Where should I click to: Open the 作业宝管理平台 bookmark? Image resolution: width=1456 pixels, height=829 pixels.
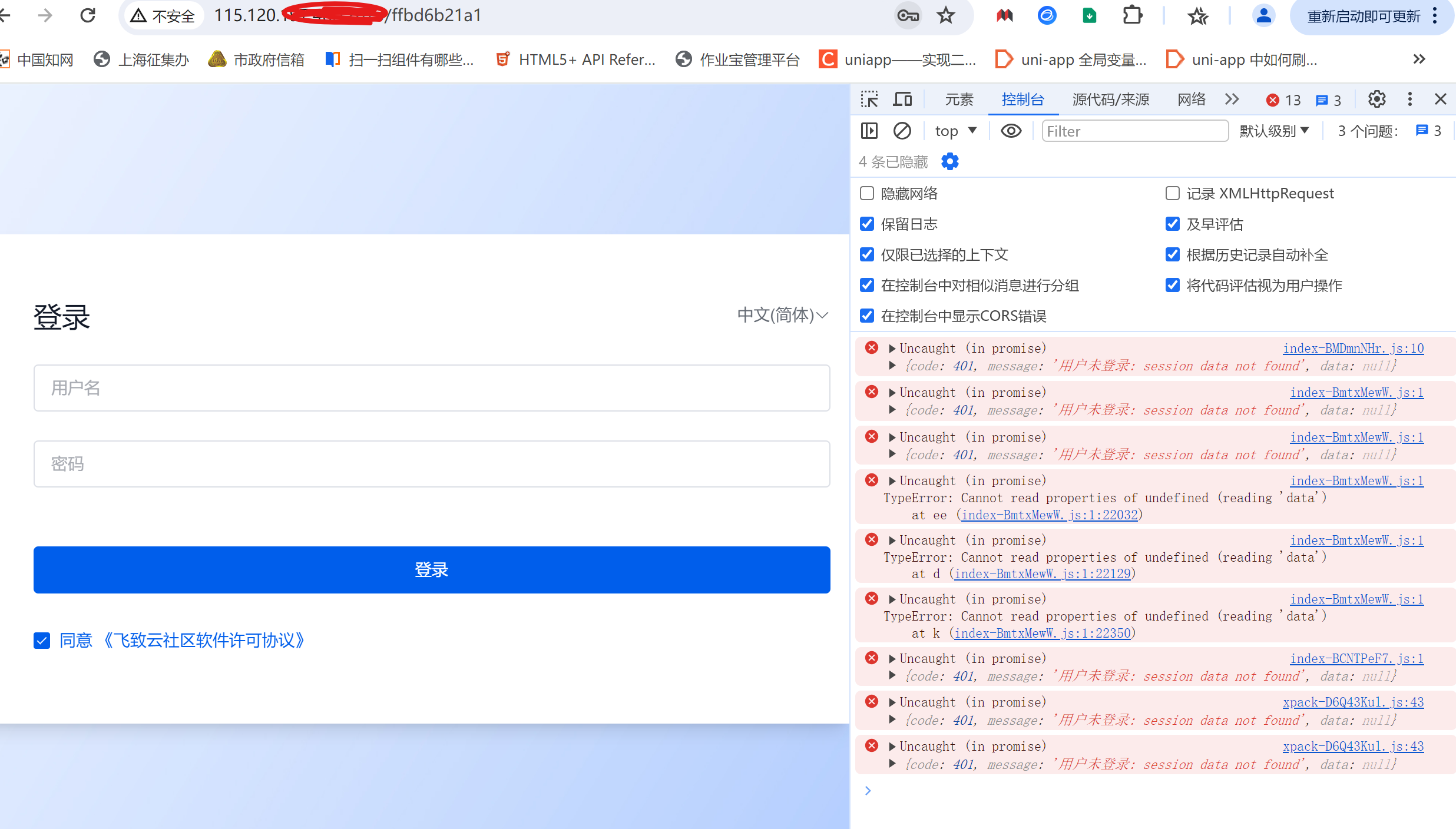737,59
